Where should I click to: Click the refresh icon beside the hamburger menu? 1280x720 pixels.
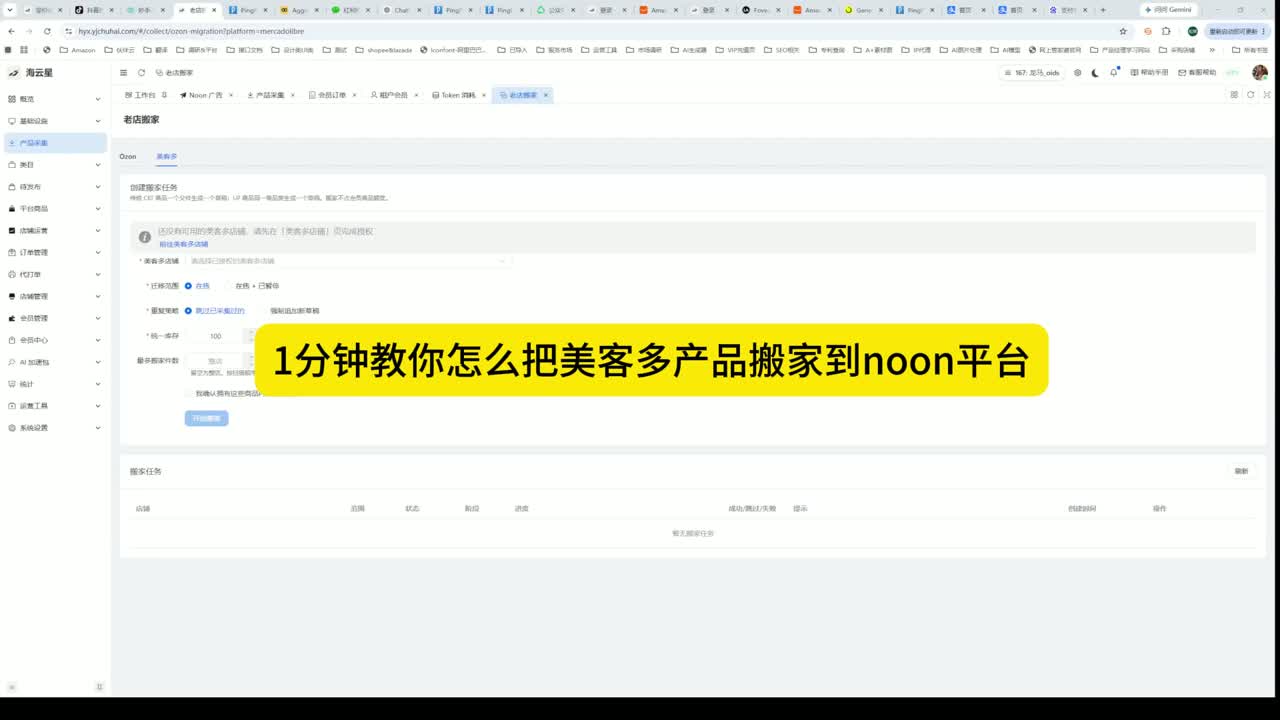142,72
